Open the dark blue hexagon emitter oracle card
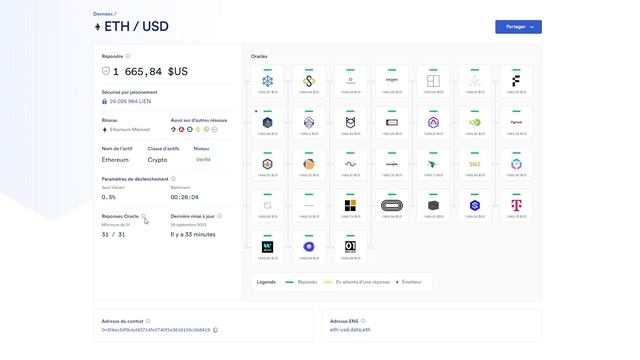 [267, 122]
